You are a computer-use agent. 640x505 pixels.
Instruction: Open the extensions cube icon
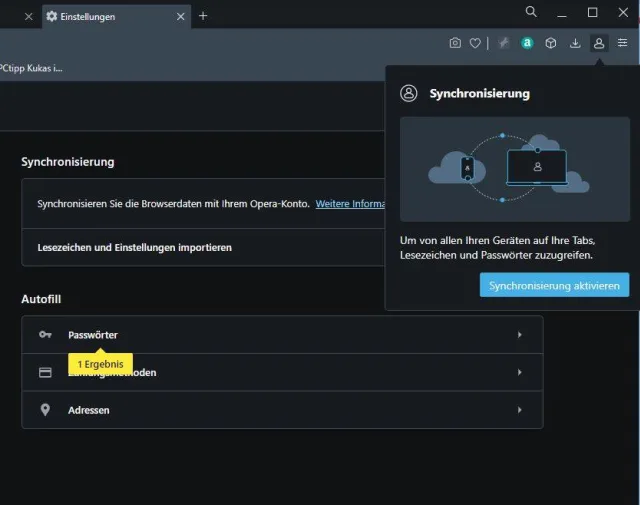(550, 43)
